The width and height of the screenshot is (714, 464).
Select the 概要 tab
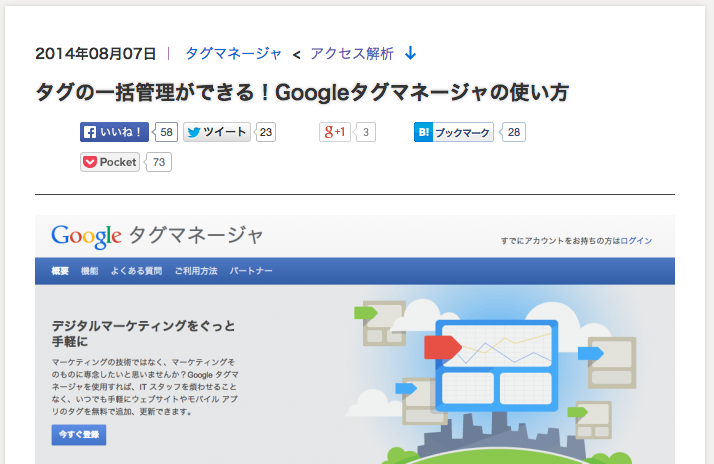tap(60, 271)
